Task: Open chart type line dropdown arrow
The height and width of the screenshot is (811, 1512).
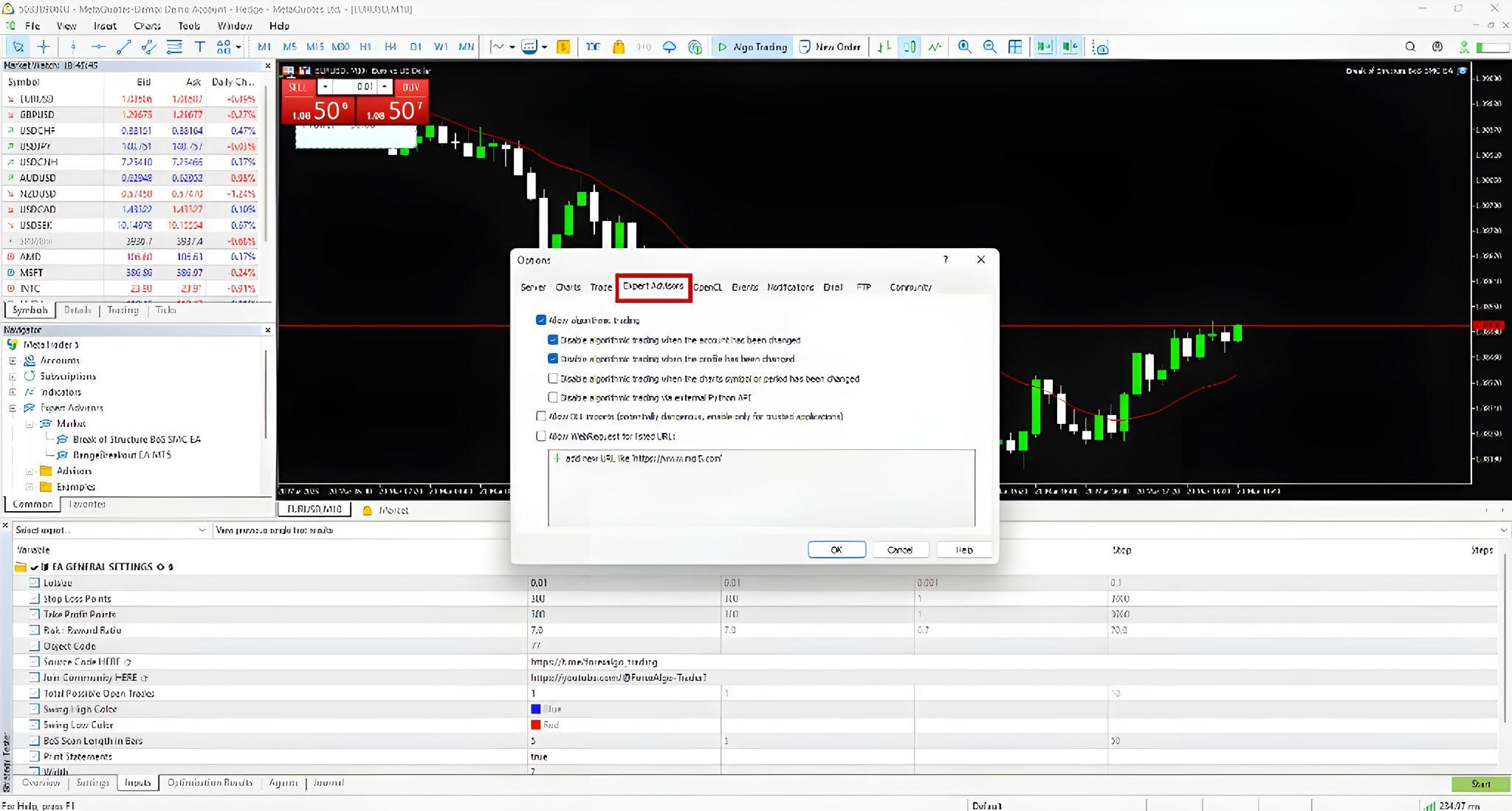Action: tap(512, 47)
